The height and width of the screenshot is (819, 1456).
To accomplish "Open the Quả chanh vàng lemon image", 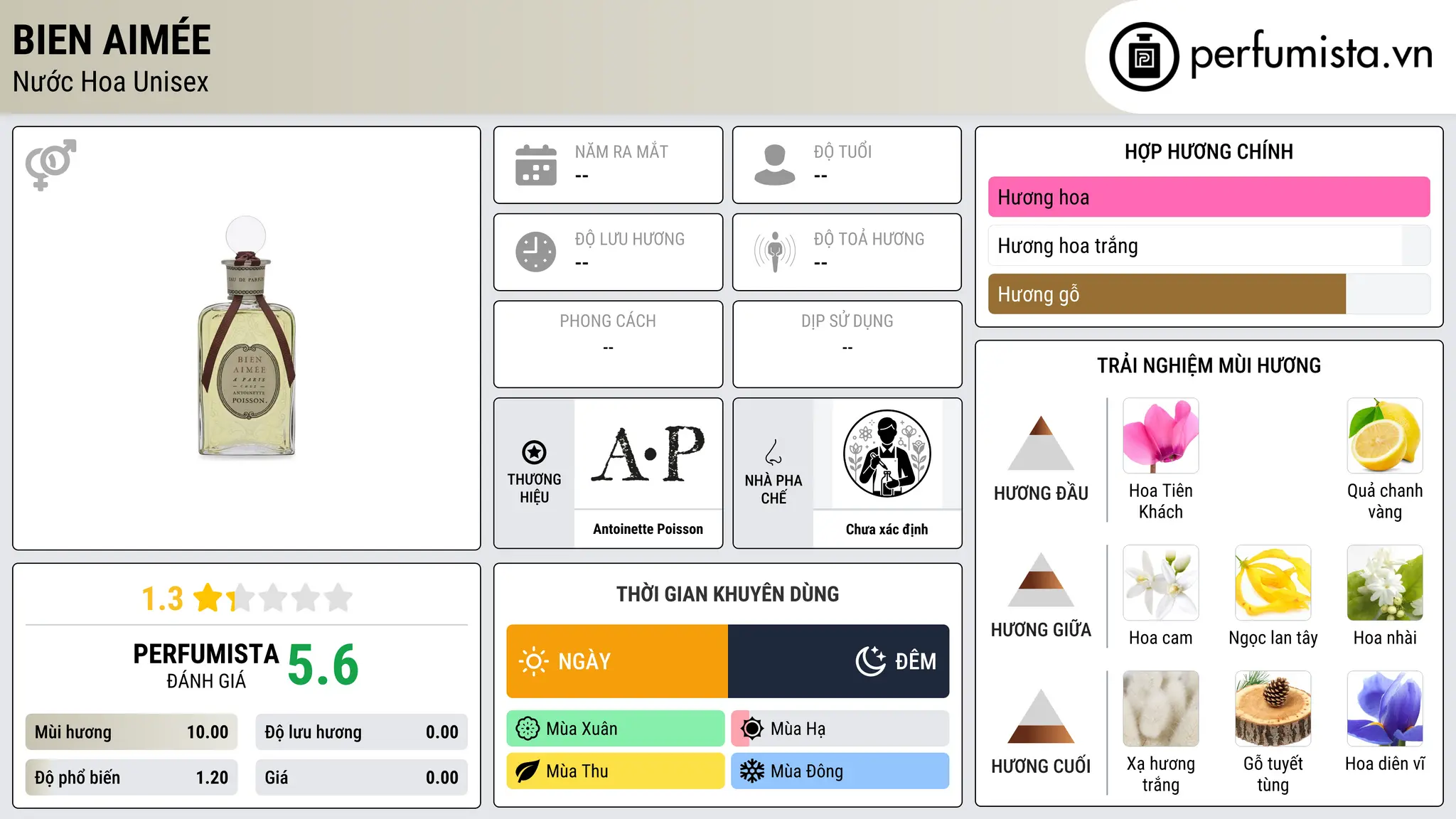I will pyautogui.click(x=1385, y=436).
